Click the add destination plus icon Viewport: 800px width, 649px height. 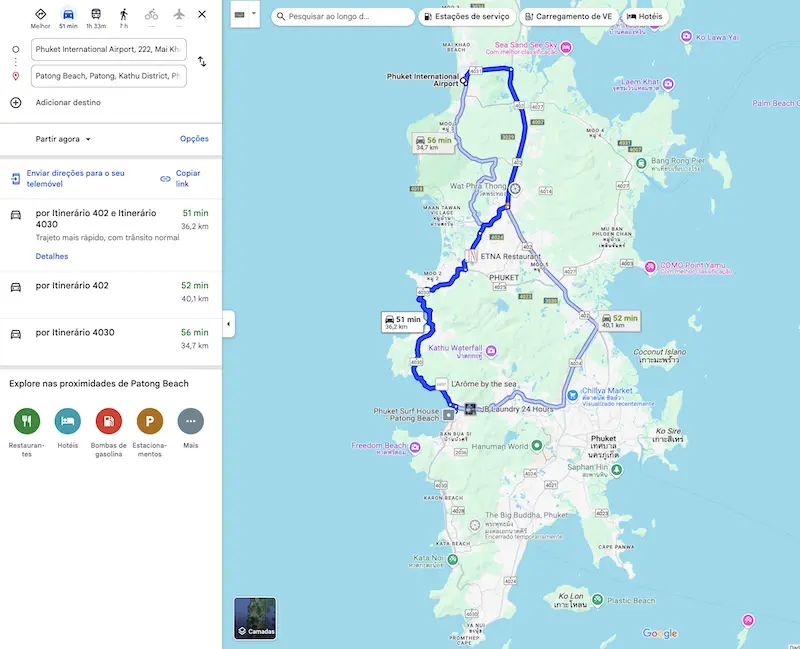click(16, 103)
